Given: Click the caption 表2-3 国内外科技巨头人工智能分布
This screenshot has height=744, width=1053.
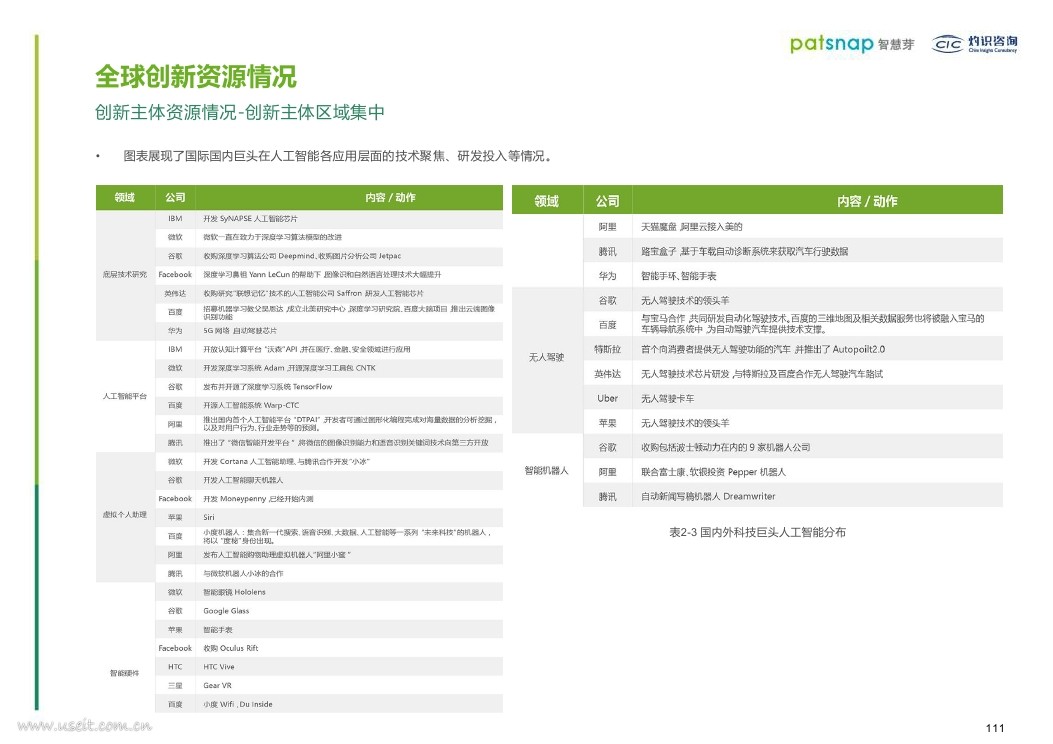Looking at the screenshot, I should click(x=757, y=532).
